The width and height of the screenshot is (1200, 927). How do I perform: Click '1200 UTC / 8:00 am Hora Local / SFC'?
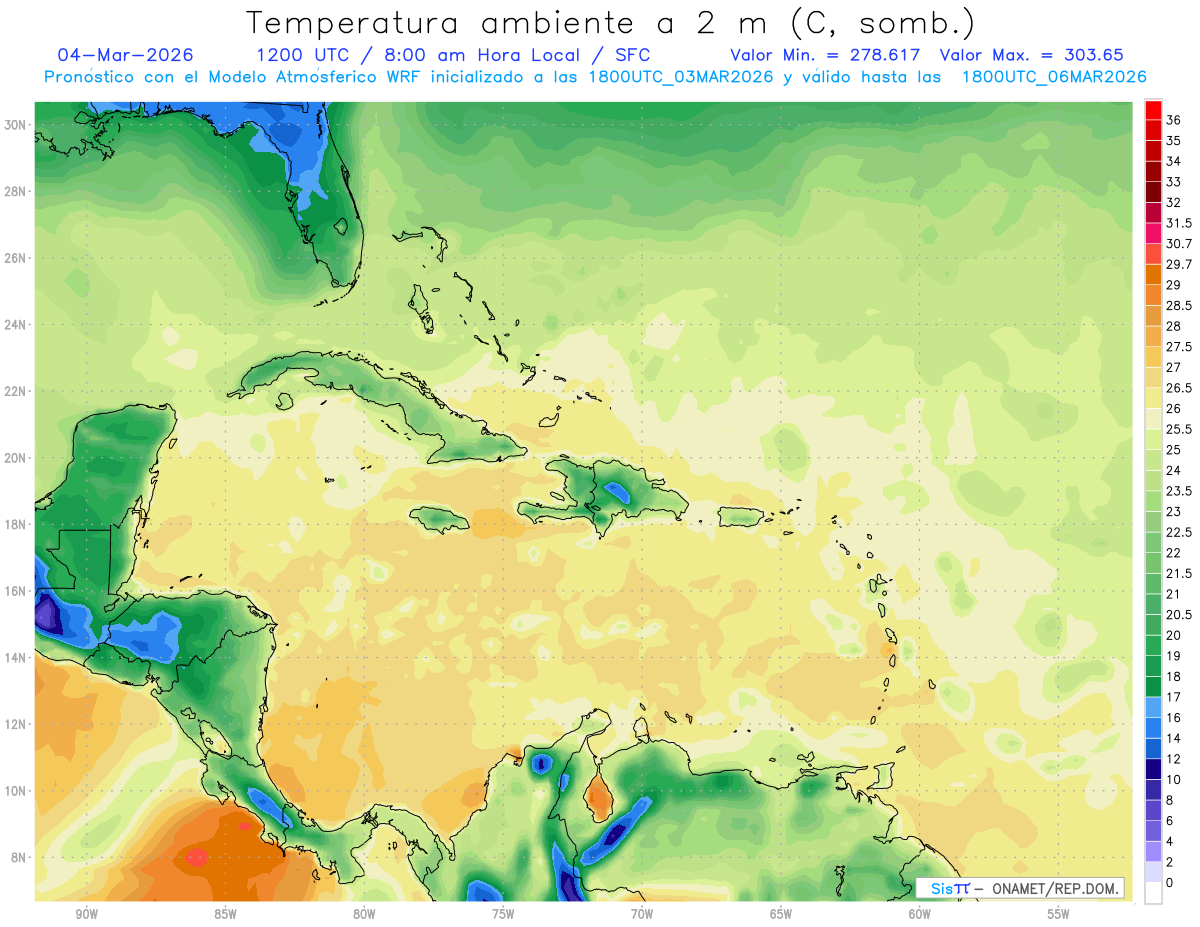click(453, 55)
